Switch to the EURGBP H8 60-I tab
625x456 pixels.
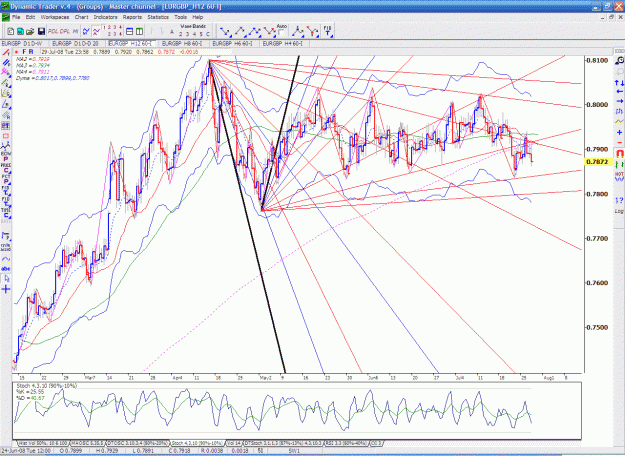(182, 43)
